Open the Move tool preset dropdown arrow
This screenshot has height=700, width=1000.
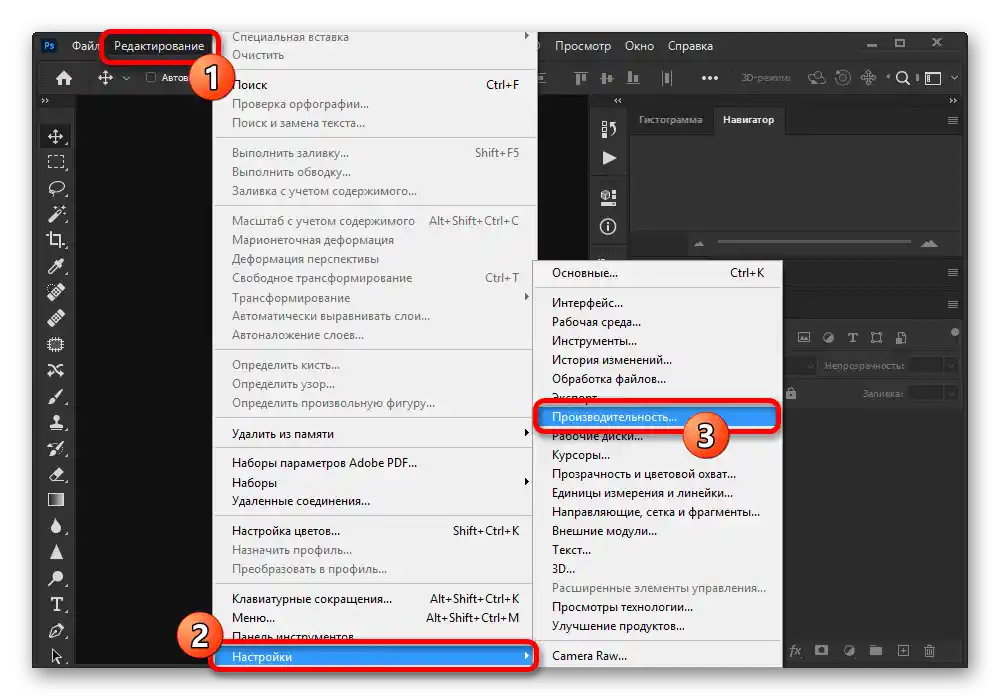[126, 78]
